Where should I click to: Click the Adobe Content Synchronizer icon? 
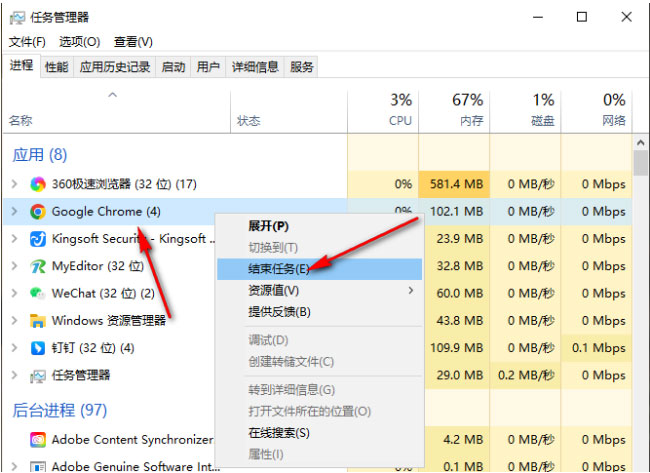pos(38,439)
